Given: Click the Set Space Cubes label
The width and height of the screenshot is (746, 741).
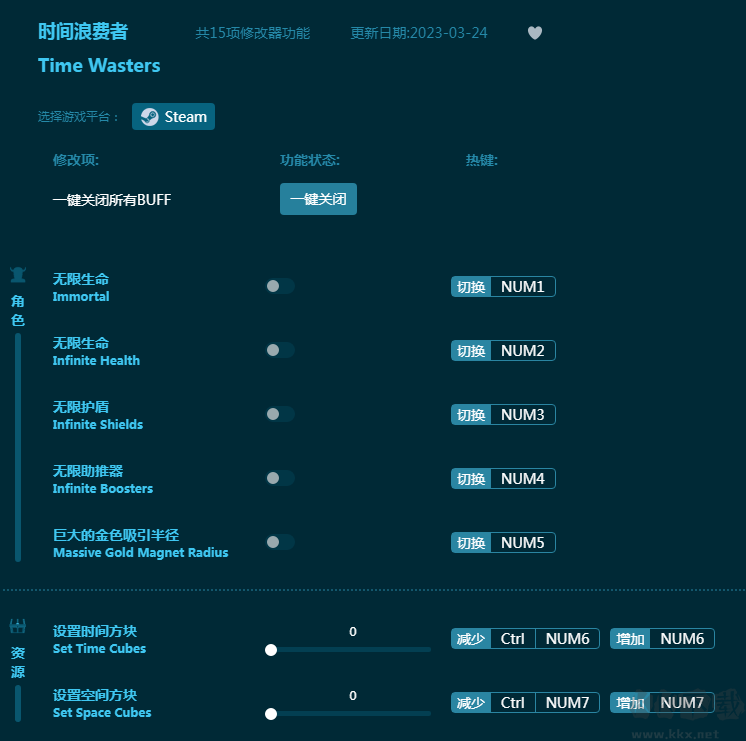Looking at the screenshot, I should 102,703.
